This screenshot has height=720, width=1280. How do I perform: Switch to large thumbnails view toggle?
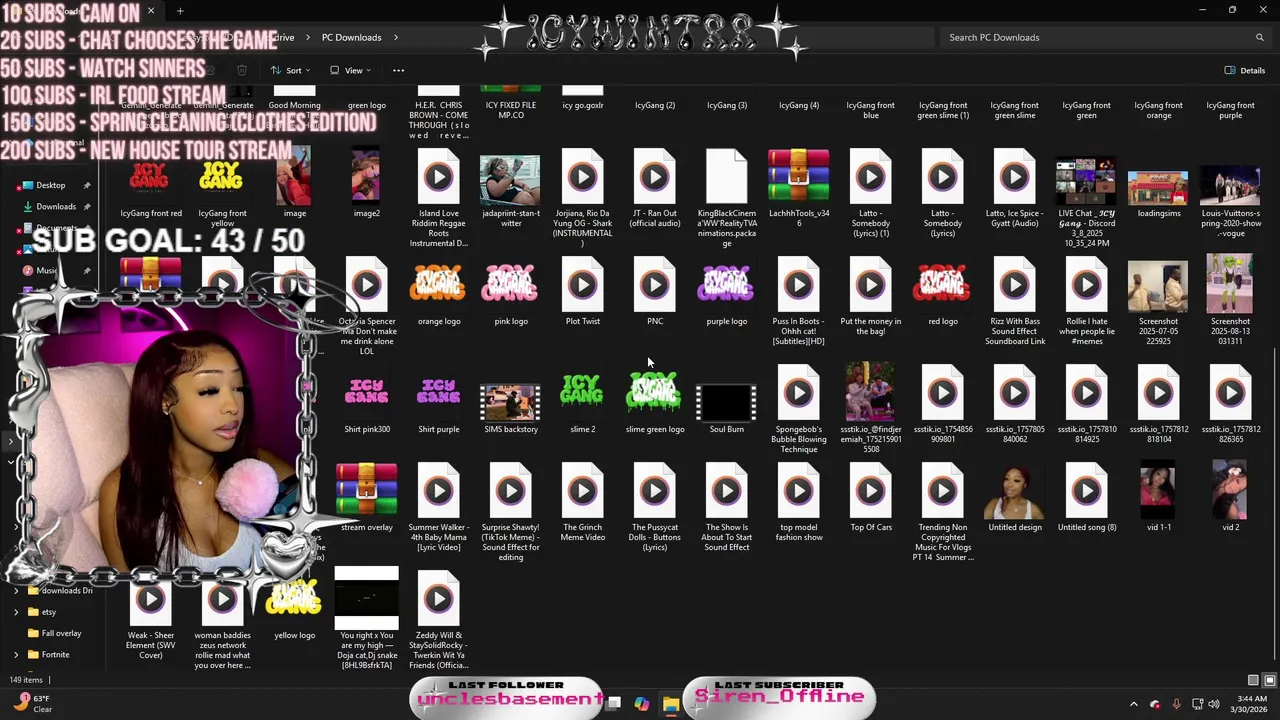1269,680
